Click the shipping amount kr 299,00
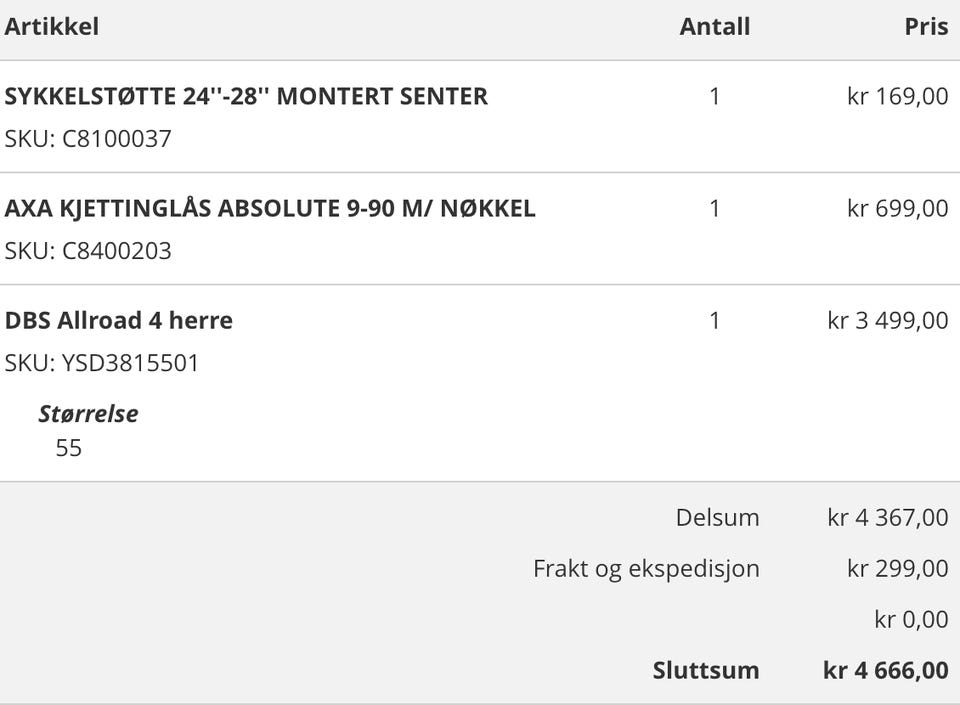This screenshot has height=705, width=960. click(x=898, y=569)
